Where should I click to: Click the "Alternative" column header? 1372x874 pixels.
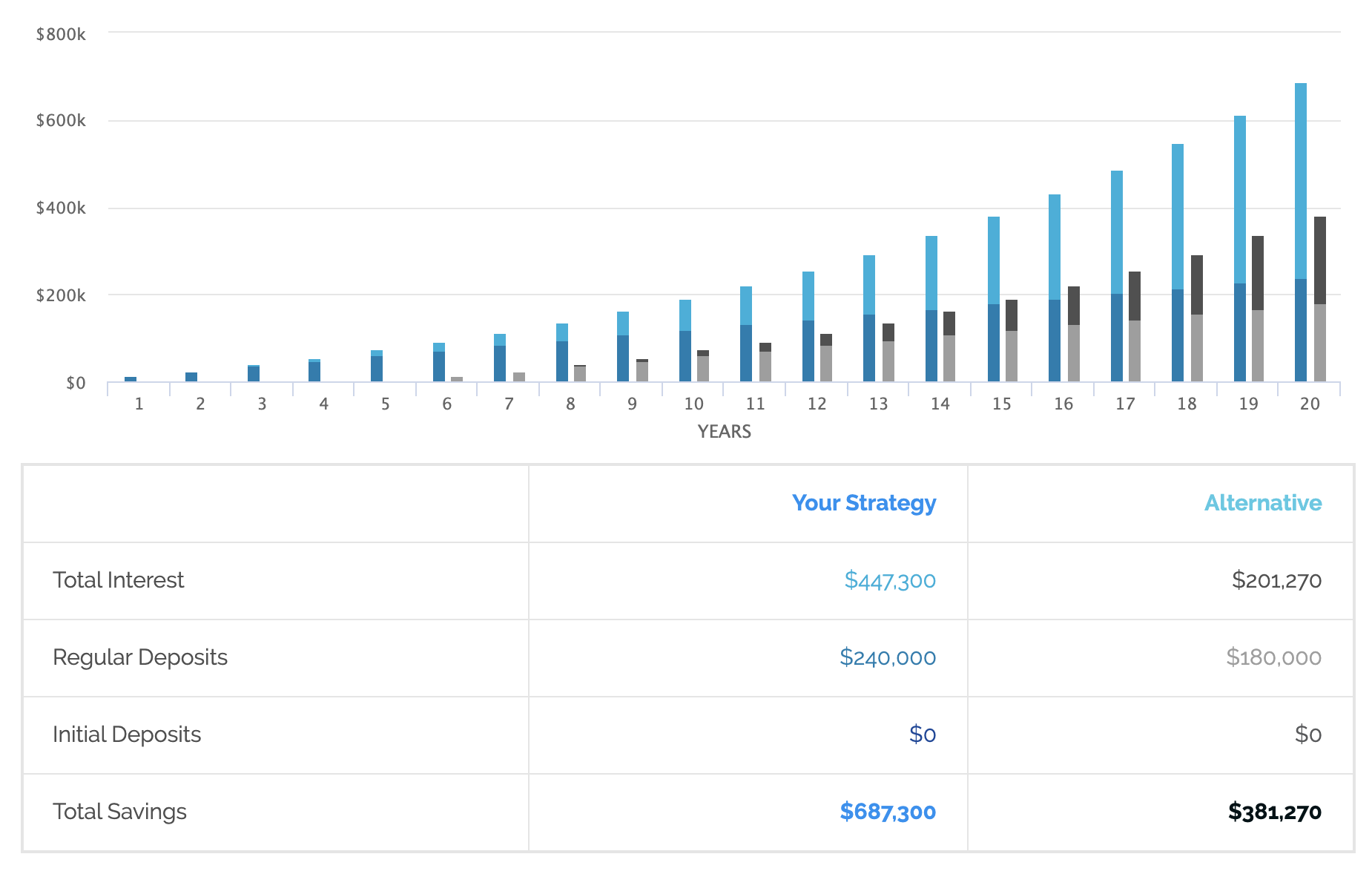click(1262, 503)
